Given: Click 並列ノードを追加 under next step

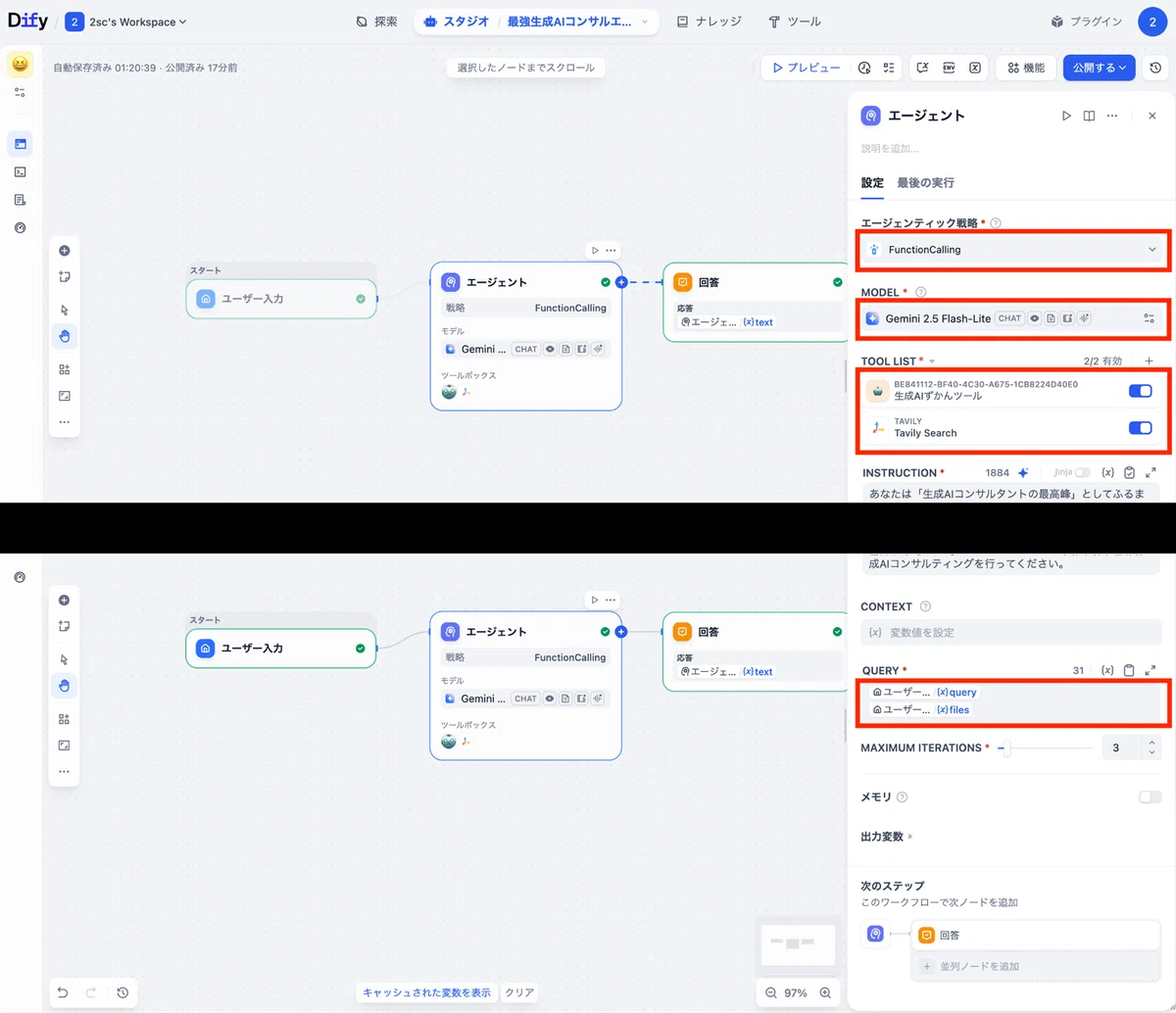Looking at the screenshot, I should coord(1036,966).
